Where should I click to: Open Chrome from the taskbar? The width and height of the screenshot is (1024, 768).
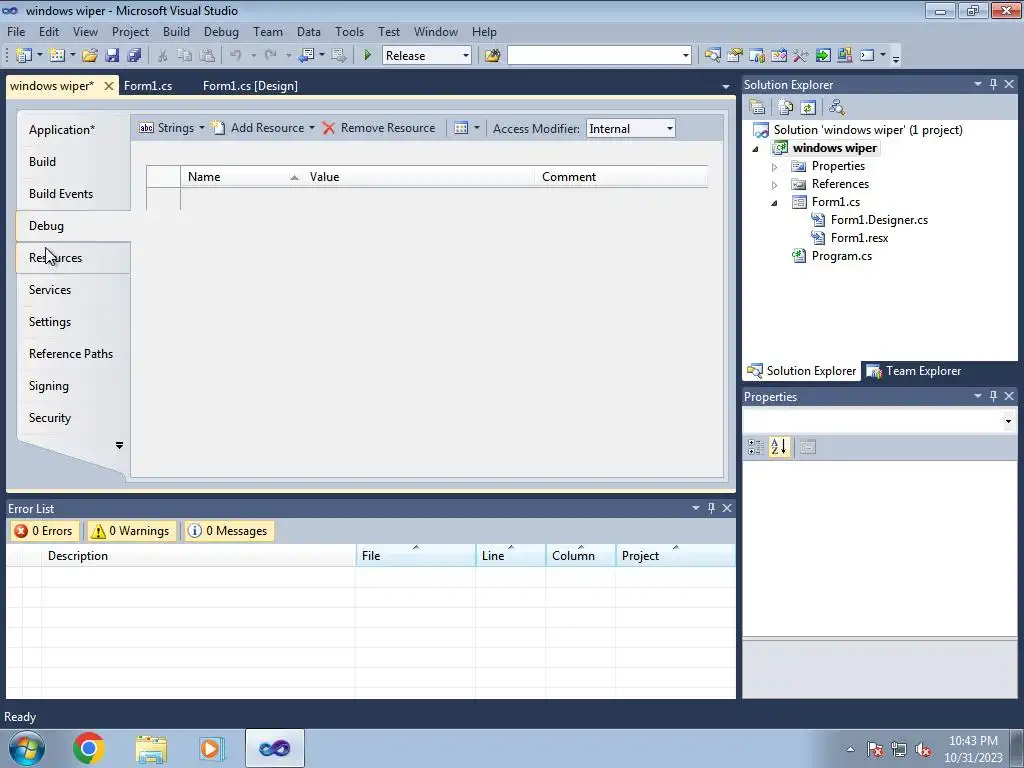89,748
